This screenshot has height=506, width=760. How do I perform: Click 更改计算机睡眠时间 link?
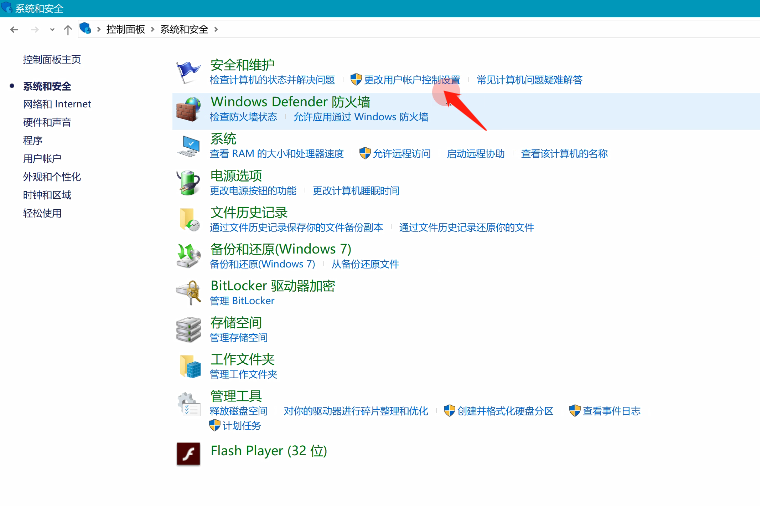356,190
